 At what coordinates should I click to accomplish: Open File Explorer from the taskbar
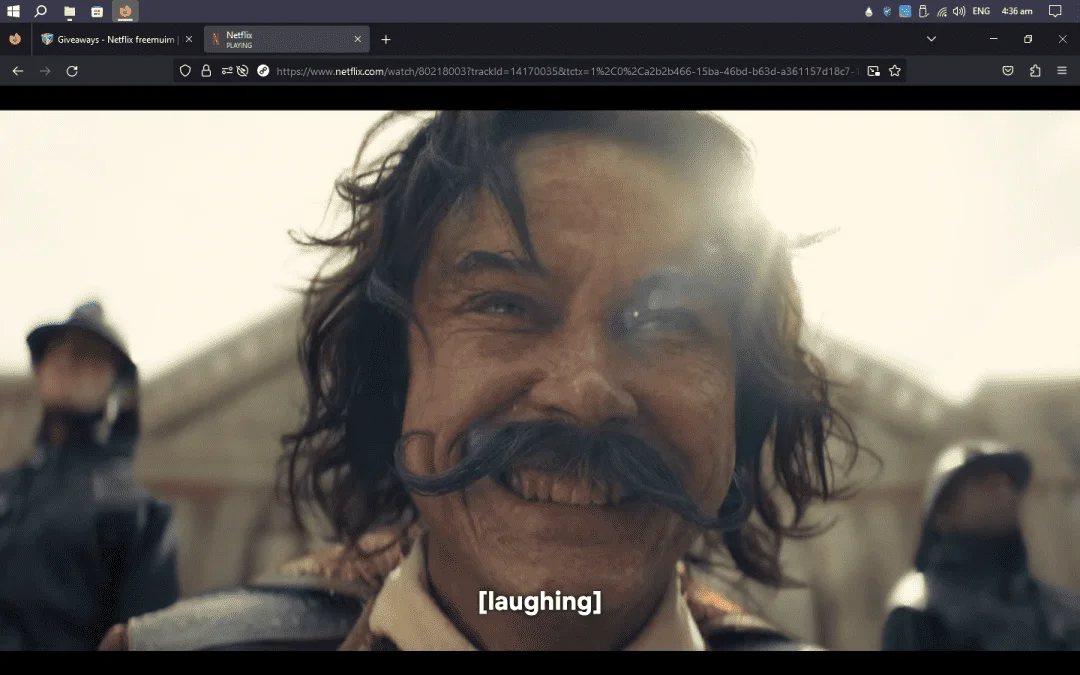(70, 11)
